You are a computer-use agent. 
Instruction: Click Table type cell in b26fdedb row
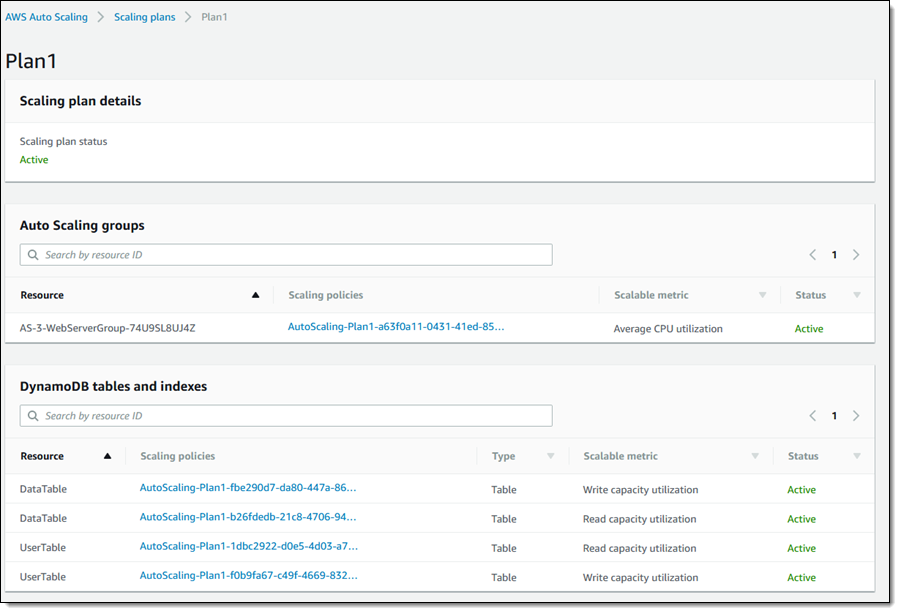(x=504, y=519)
